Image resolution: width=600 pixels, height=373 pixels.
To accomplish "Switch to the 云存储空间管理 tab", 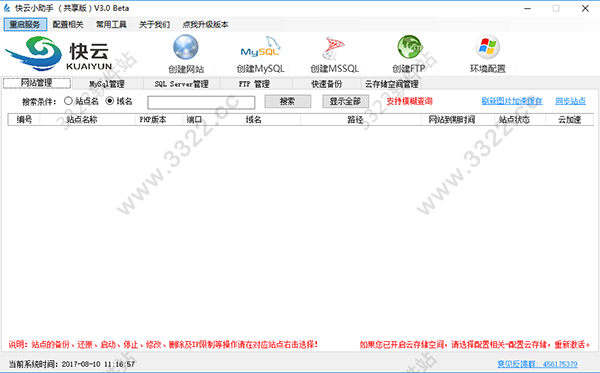I will click(391, 84).
